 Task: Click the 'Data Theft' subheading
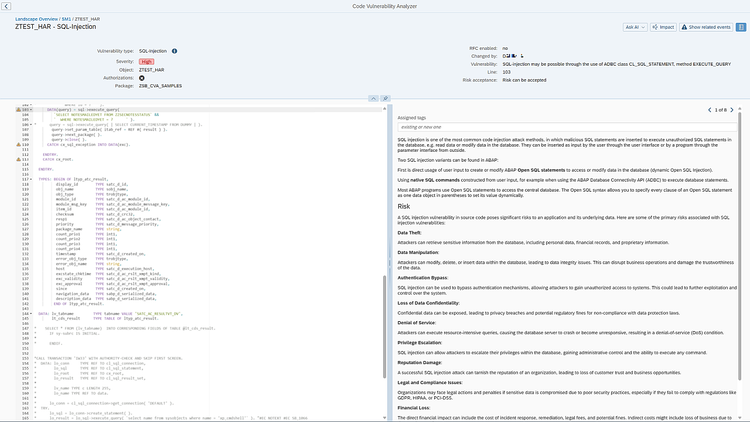pyautogui.click(x=409, y=233)
